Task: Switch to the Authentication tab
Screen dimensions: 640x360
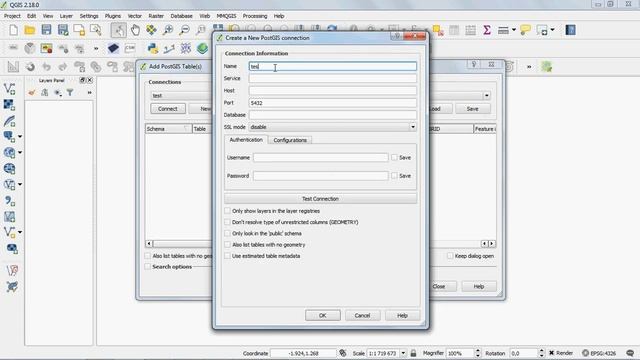Action: [246, 140]
